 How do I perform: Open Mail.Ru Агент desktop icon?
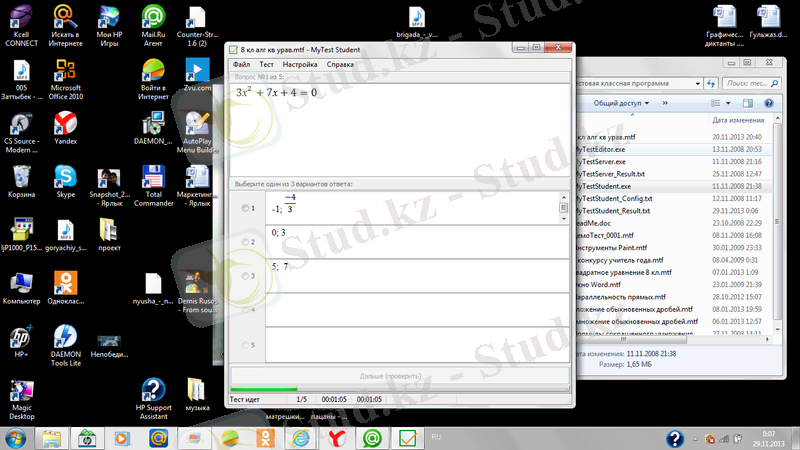point(153,22)
